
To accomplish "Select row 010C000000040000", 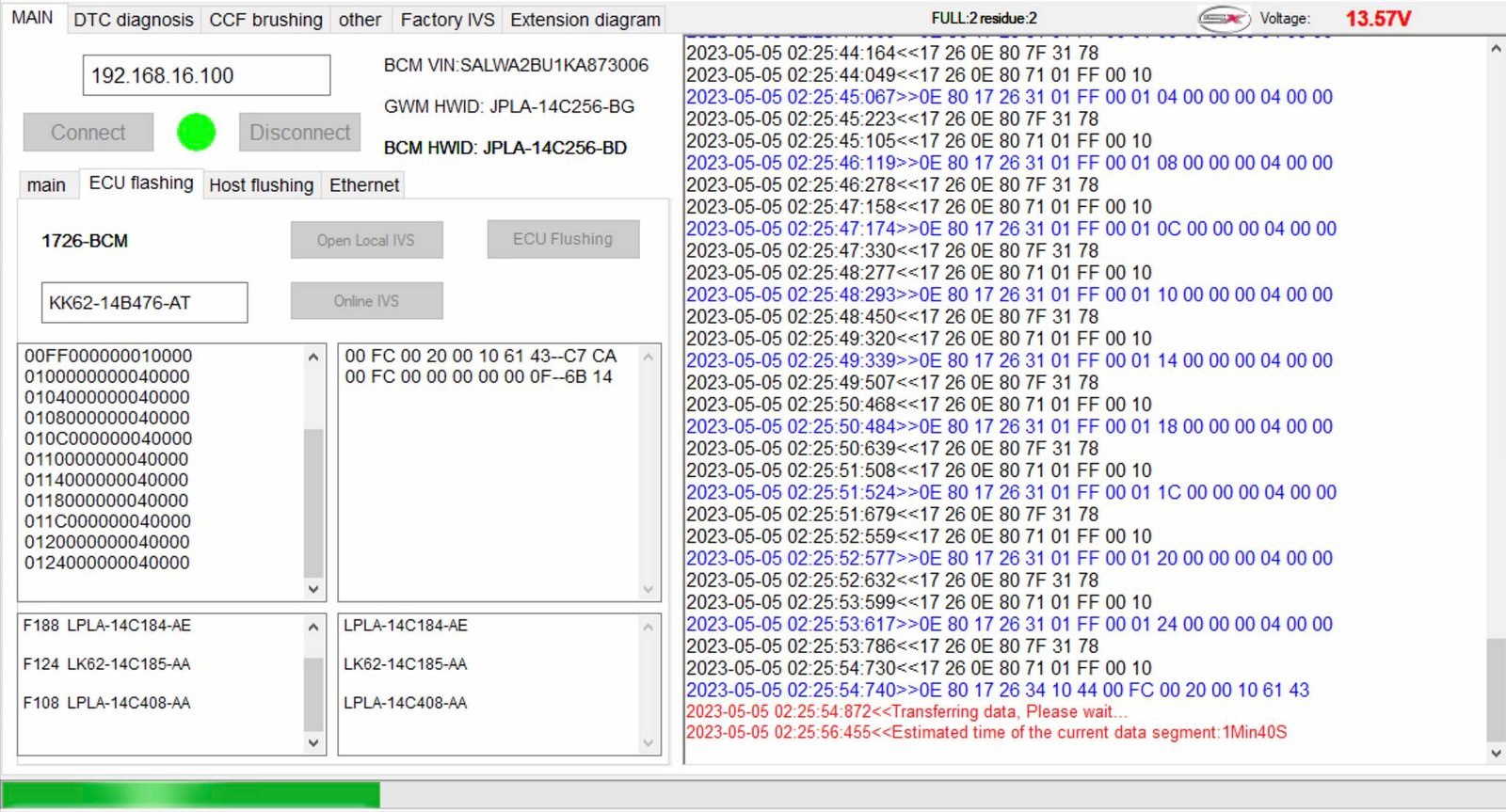I will coord(108,438).
